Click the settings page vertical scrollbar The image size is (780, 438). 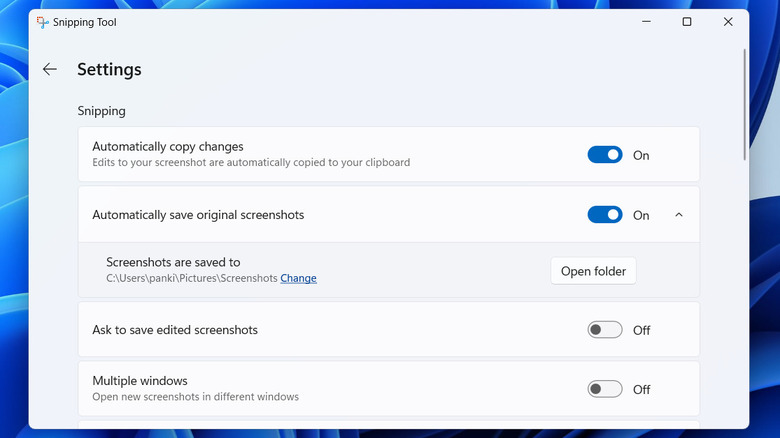pyautogui.click(x=745, y=105)
